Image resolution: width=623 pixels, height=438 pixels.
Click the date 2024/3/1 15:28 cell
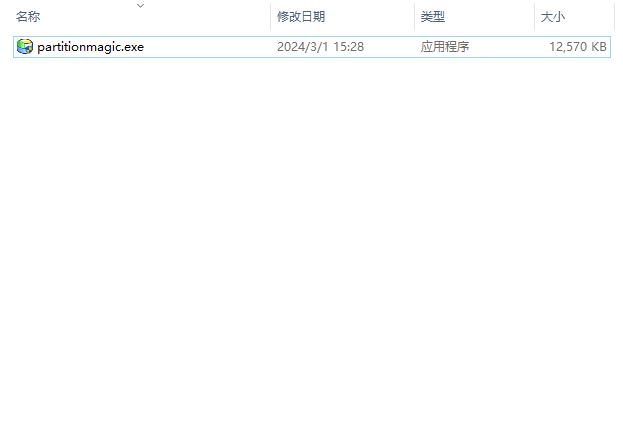[x=320, y=47]
